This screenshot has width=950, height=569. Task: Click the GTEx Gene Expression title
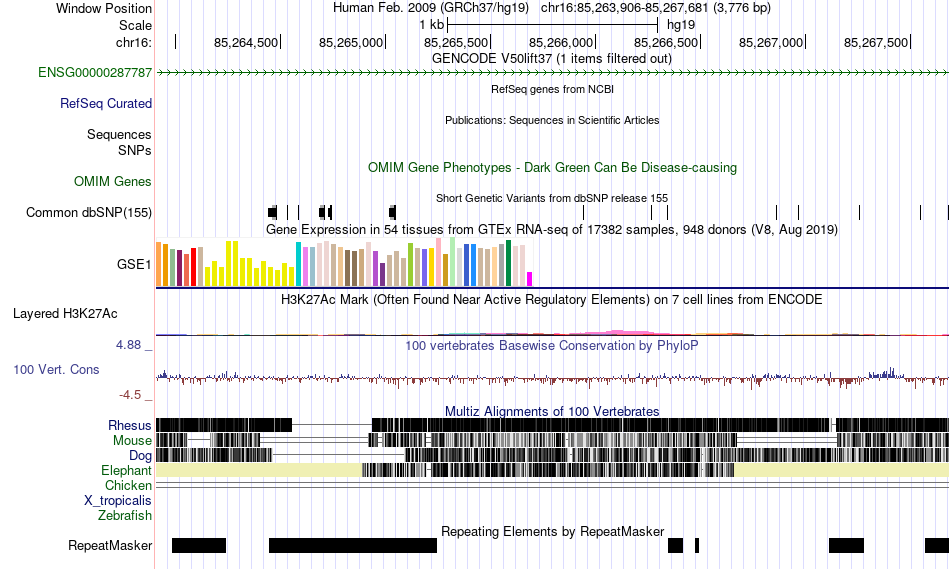click(x=552, y=230)
